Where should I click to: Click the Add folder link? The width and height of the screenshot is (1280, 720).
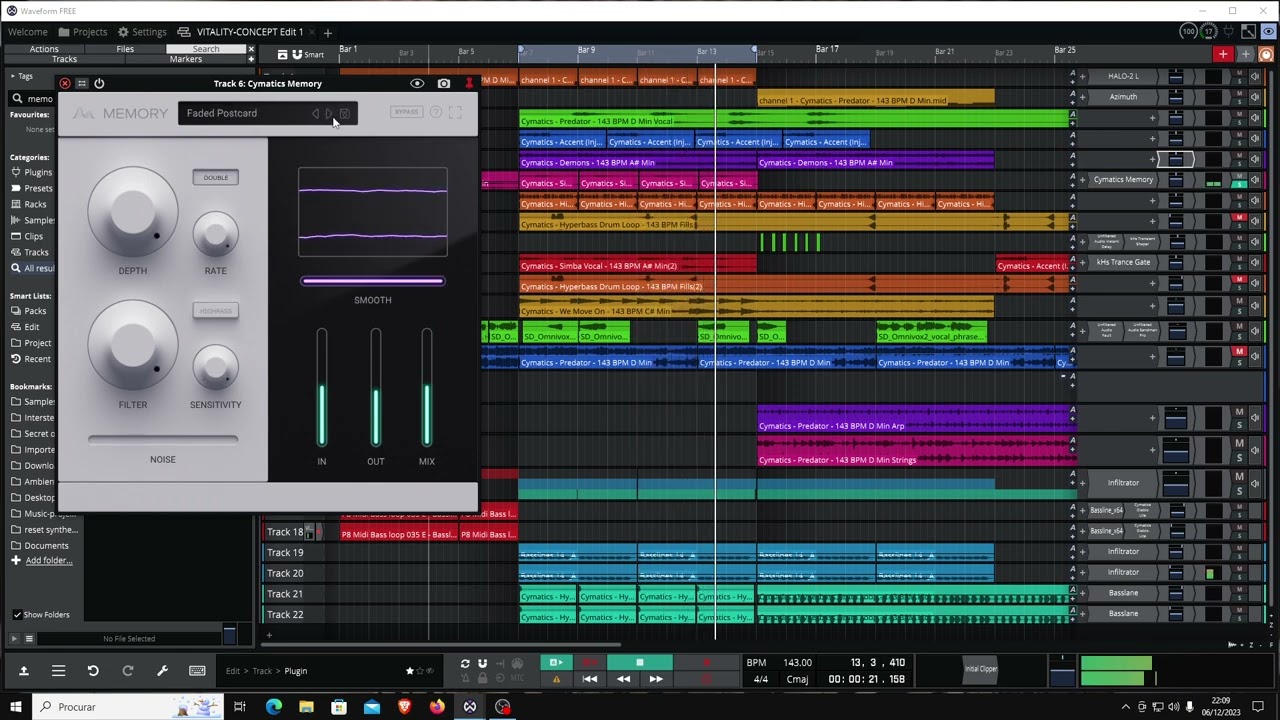[48, 561]
